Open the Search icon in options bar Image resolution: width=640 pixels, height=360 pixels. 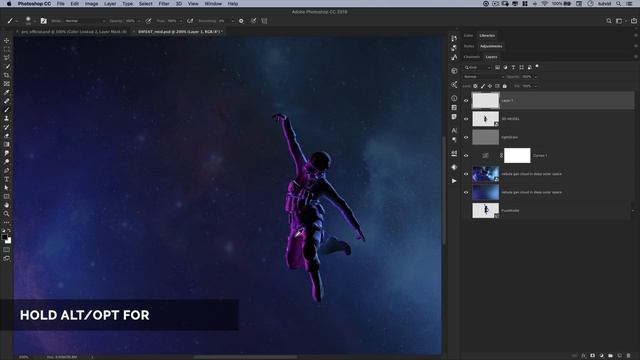pyautogui.click(x=609, y=21)
